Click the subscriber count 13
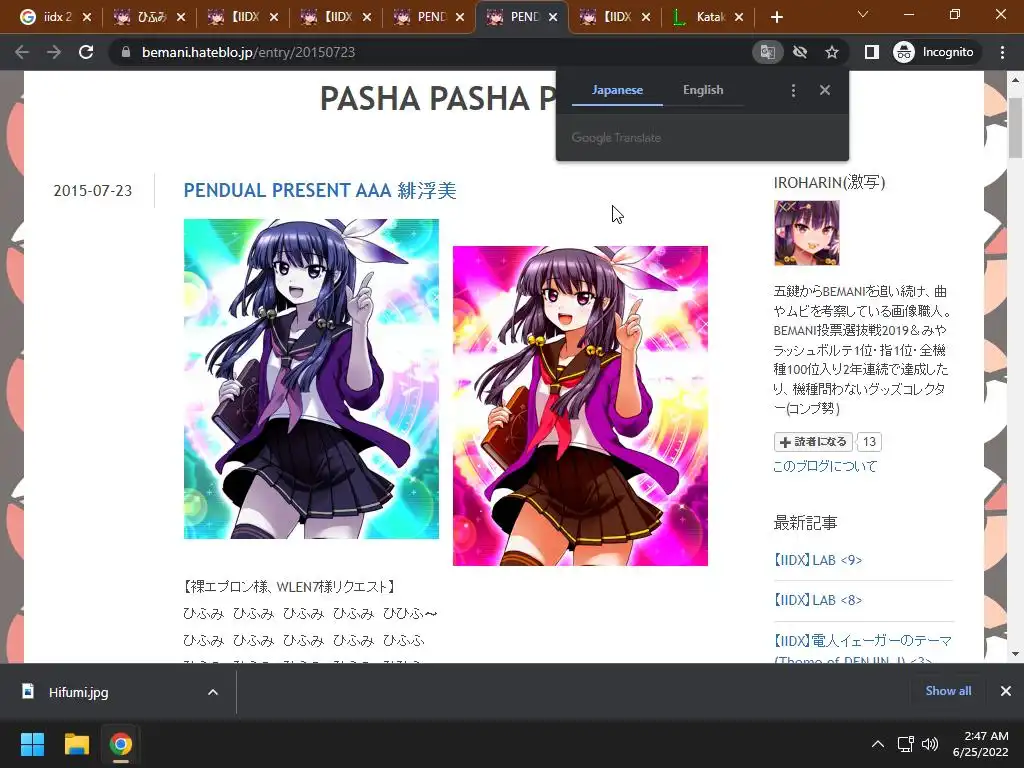This screenshot has width=1024, height=768. click(x=869, y=442)
